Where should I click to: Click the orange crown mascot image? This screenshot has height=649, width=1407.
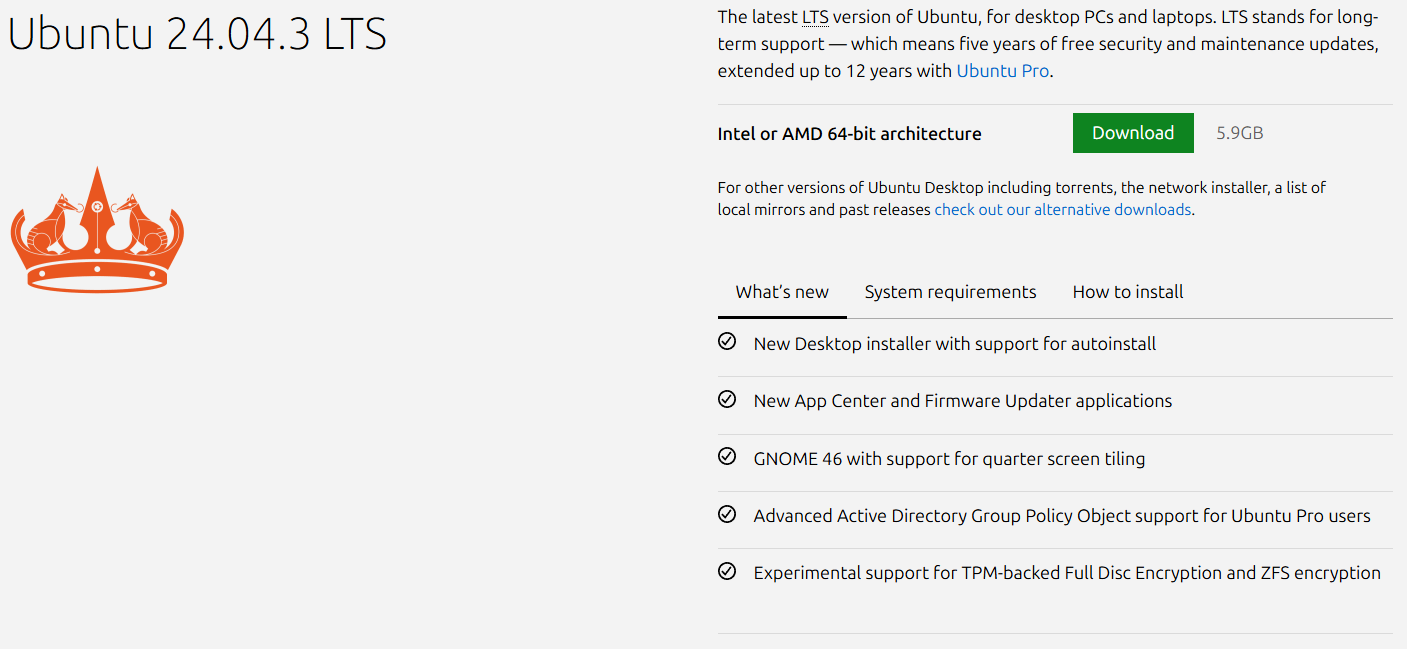tap(97, 229)
